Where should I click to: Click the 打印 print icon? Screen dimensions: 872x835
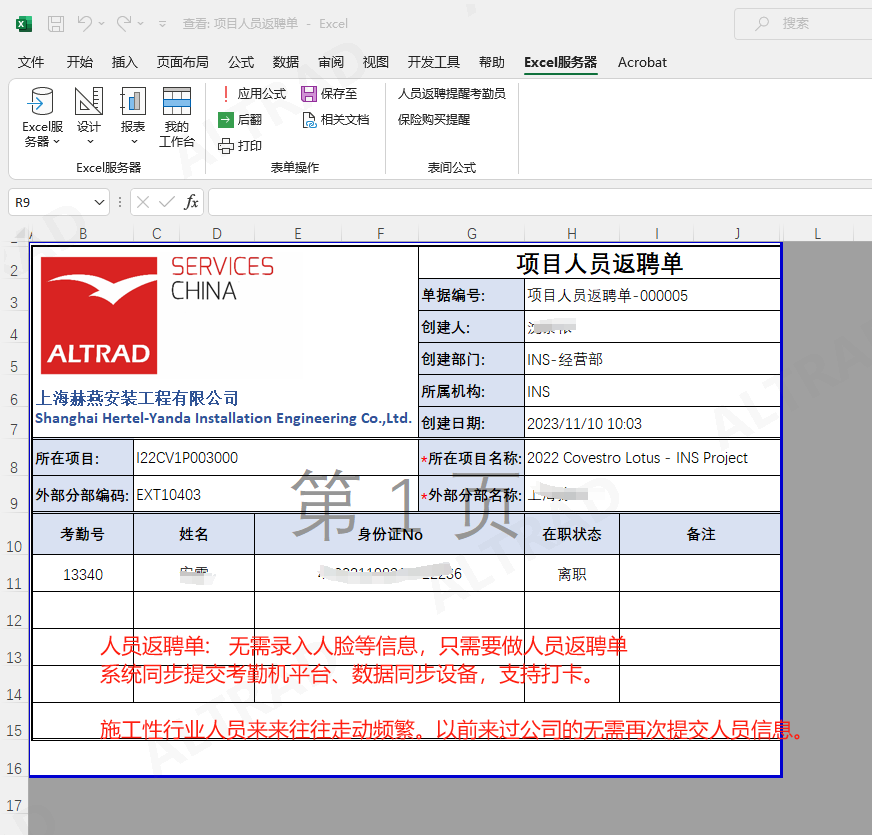[x=227, y=146]
